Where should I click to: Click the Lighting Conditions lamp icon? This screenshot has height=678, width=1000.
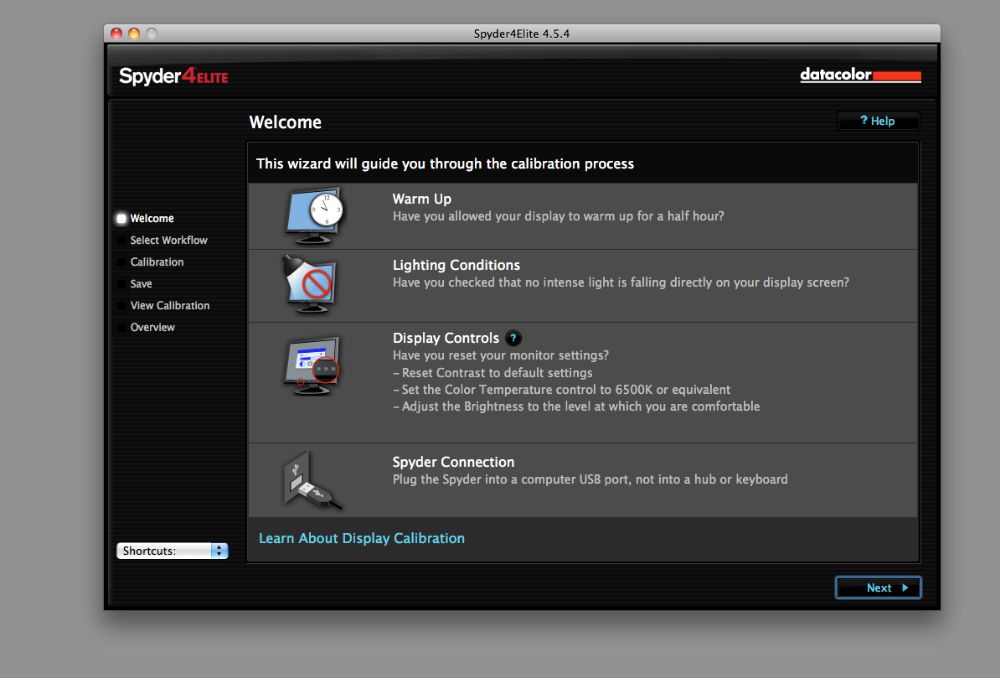pos(309,284)
